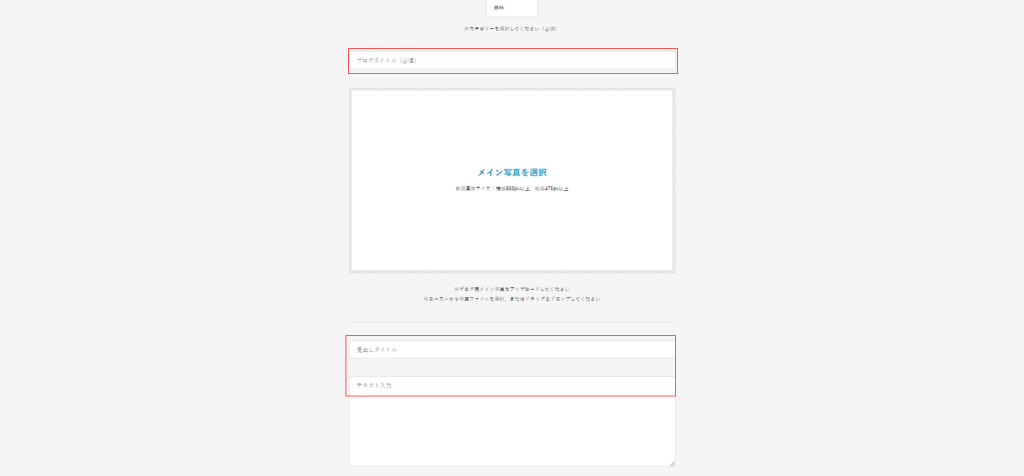Click the blog main photo upload instruction

tap(511, 289)
